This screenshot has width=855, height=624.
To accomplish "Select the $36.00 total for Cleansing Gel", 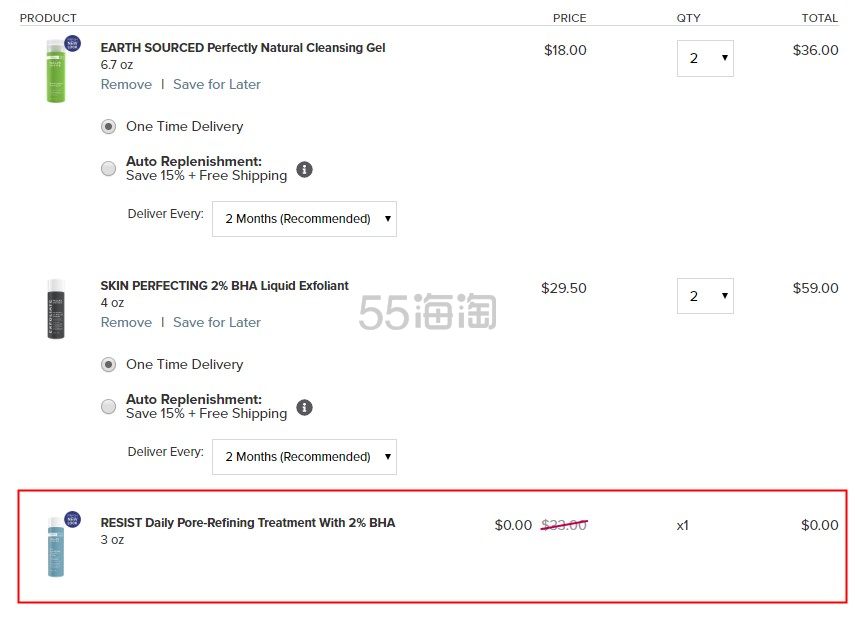I will [x=815, y=50].
